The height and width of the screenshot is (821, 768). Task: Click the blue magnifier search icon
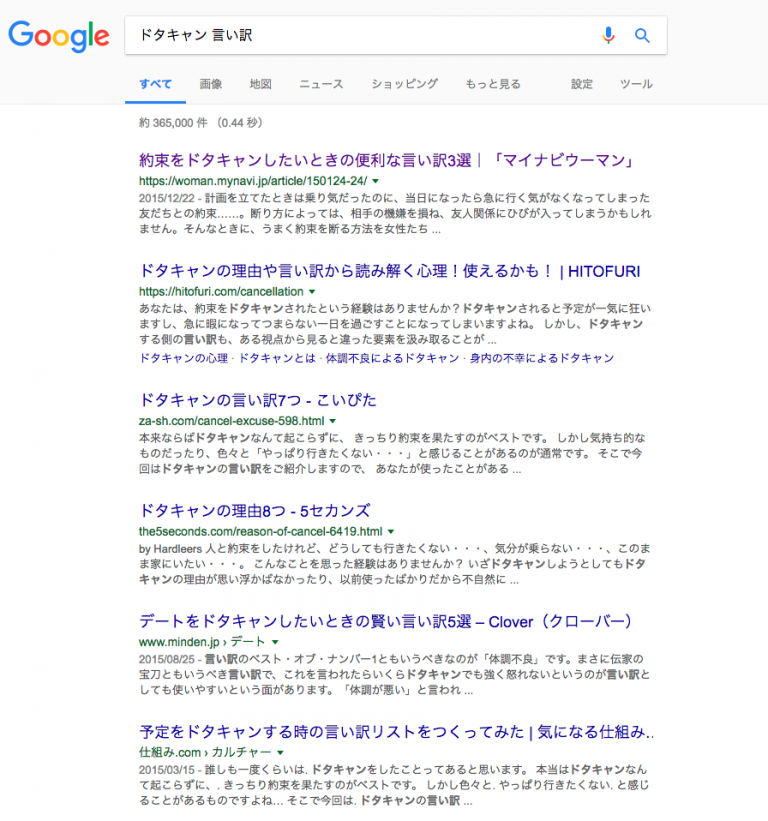click(642, 36)
